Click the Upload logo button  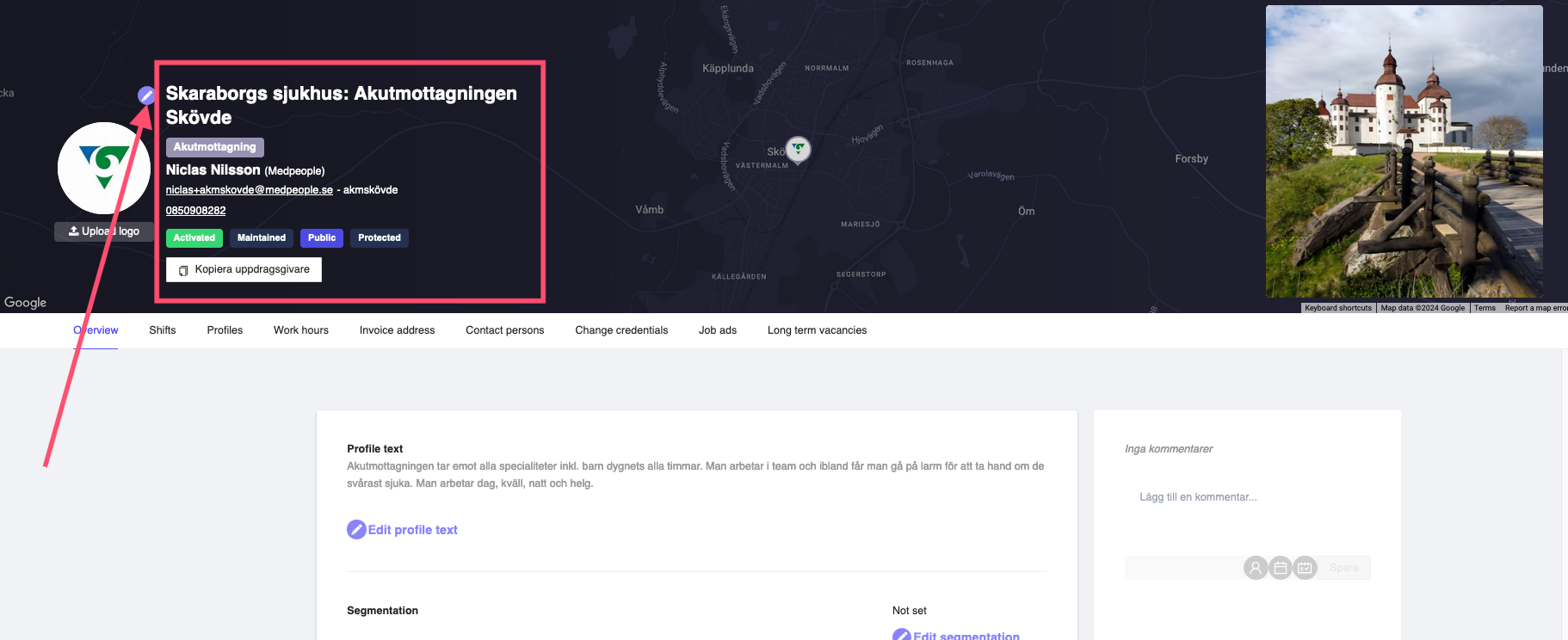click(104, 231)
